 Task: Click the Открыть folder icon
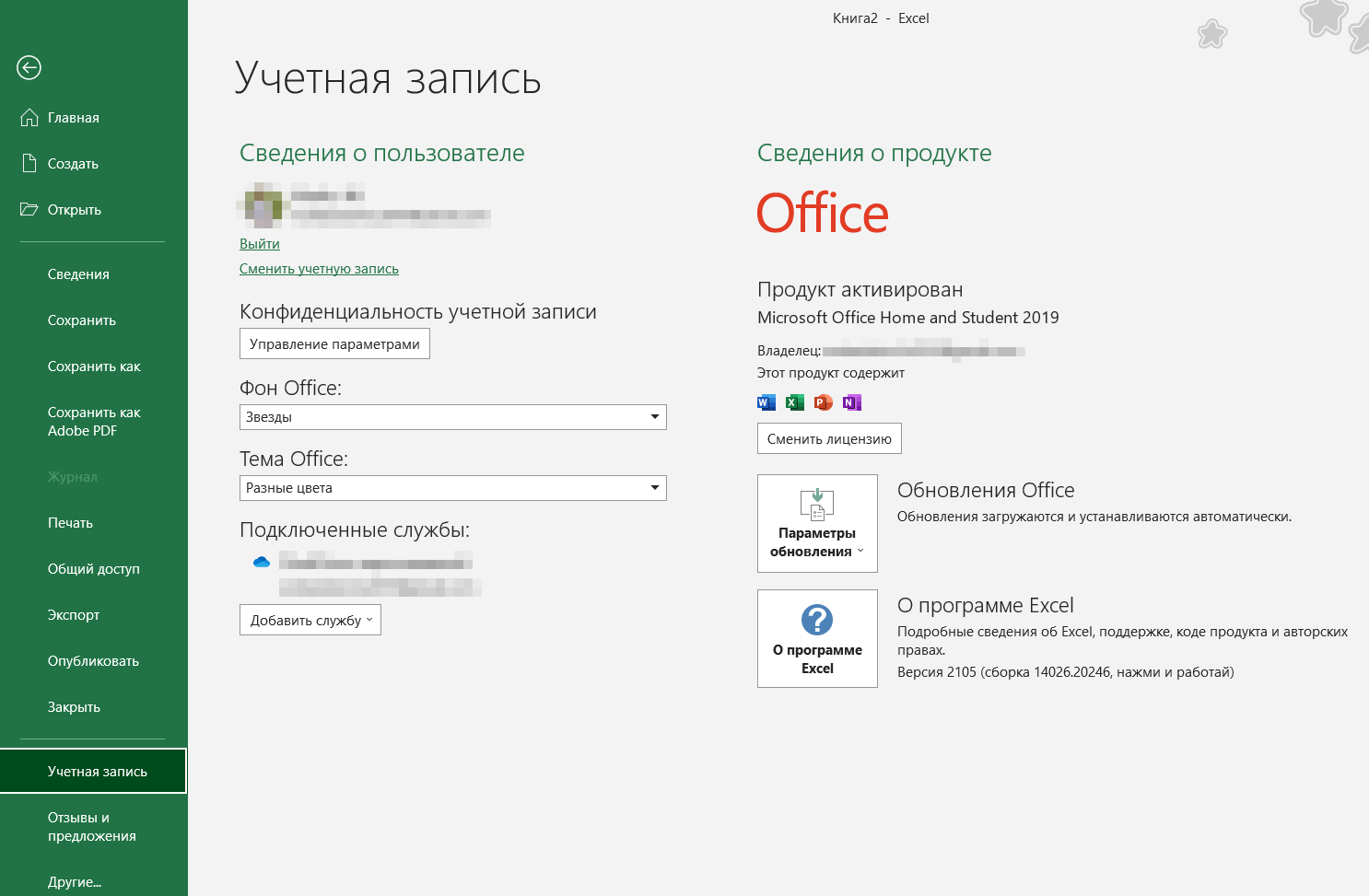click(29, 209)
